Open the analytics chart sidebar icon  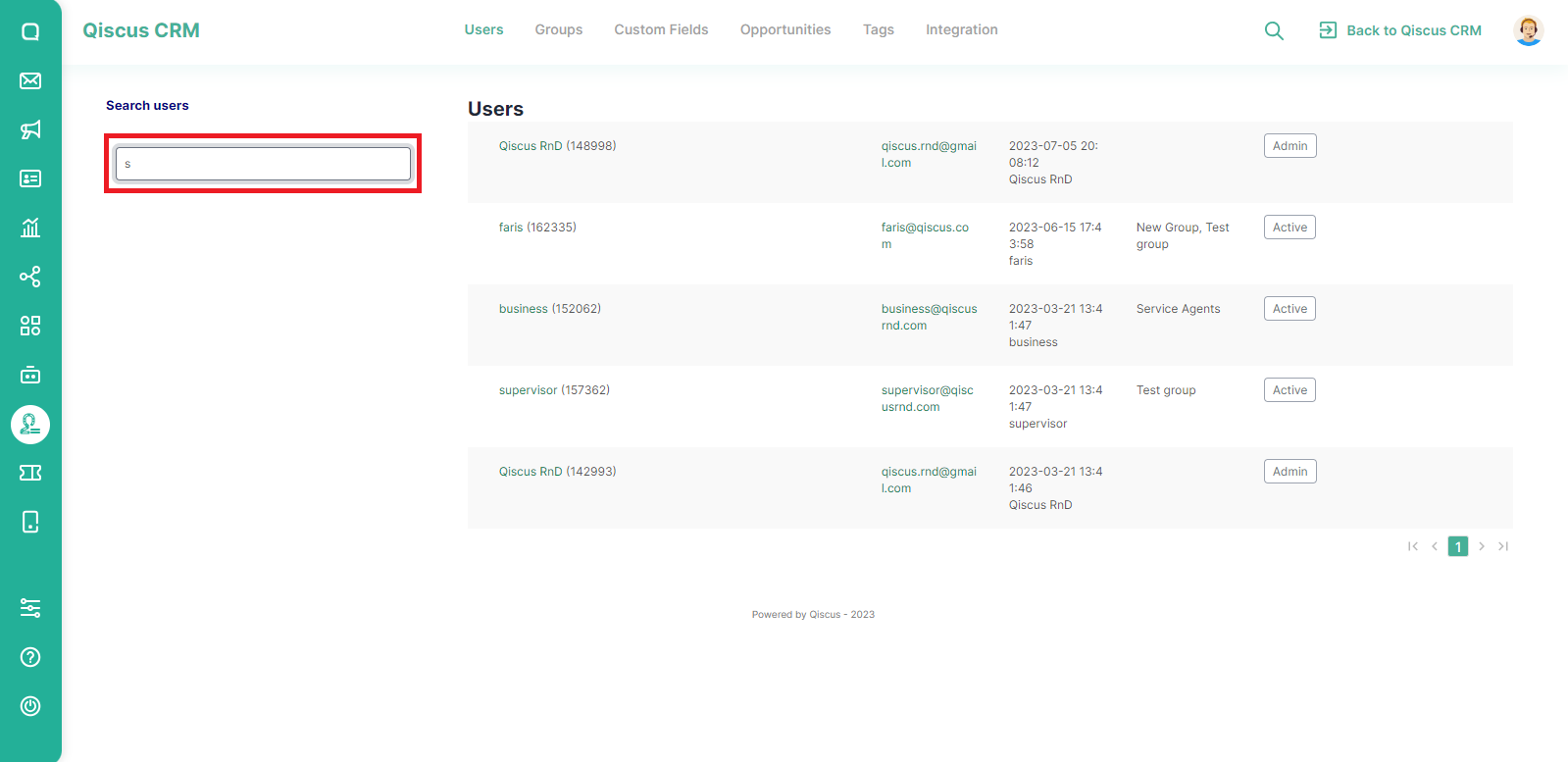pyautogui.click(x=30, y=228)
